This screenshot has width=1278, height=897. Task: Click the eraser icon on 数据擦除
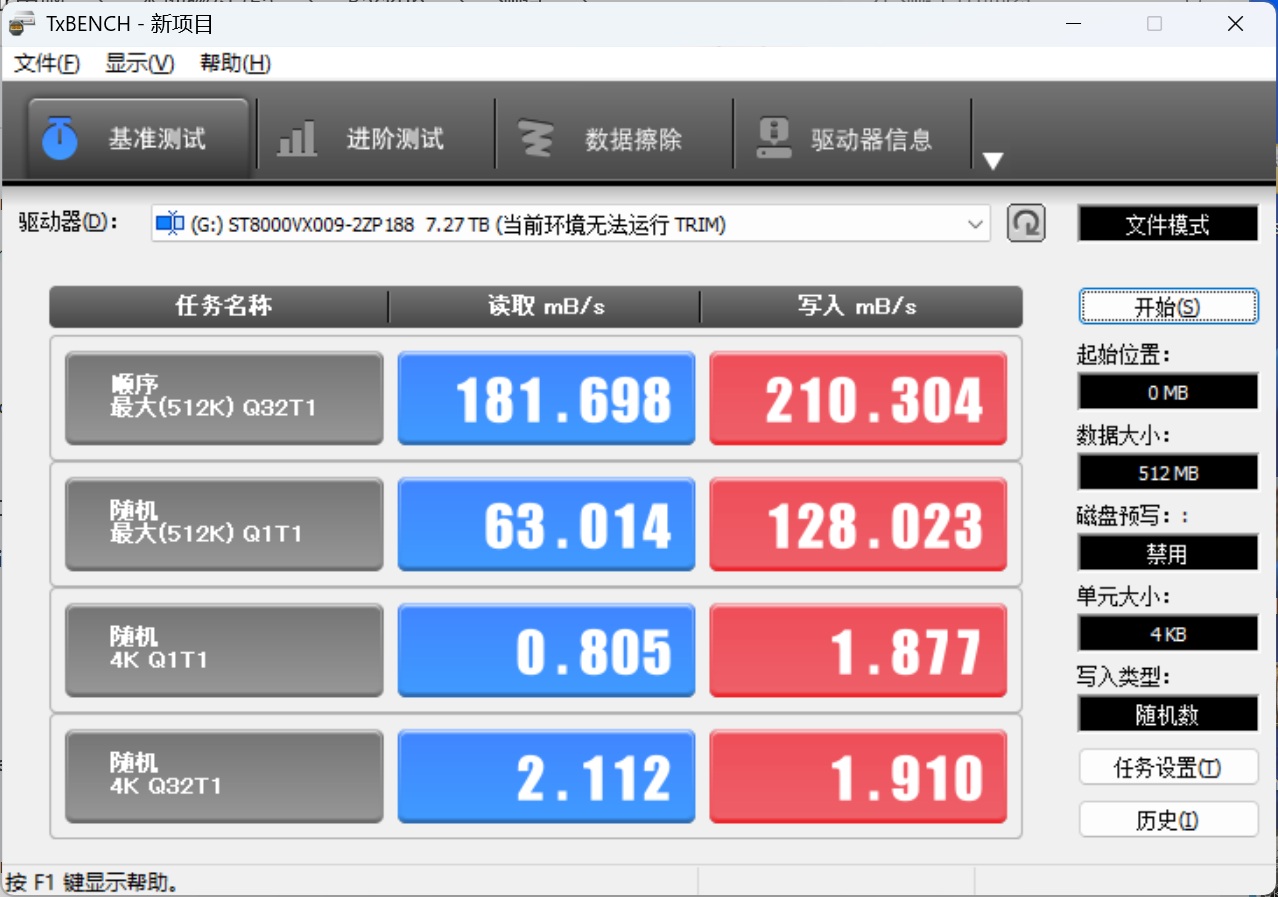point(536,138)
